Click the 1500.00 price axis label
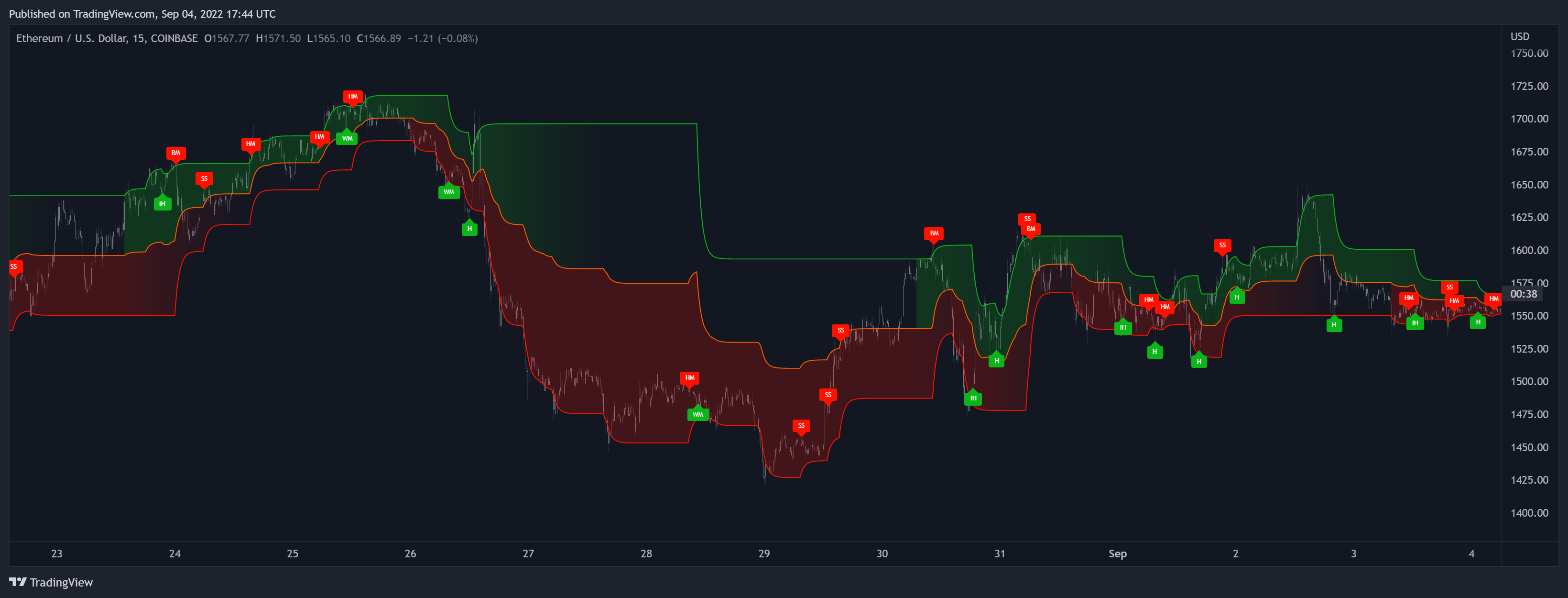Screen dimensions: 1568x598 coord(1529,382)
